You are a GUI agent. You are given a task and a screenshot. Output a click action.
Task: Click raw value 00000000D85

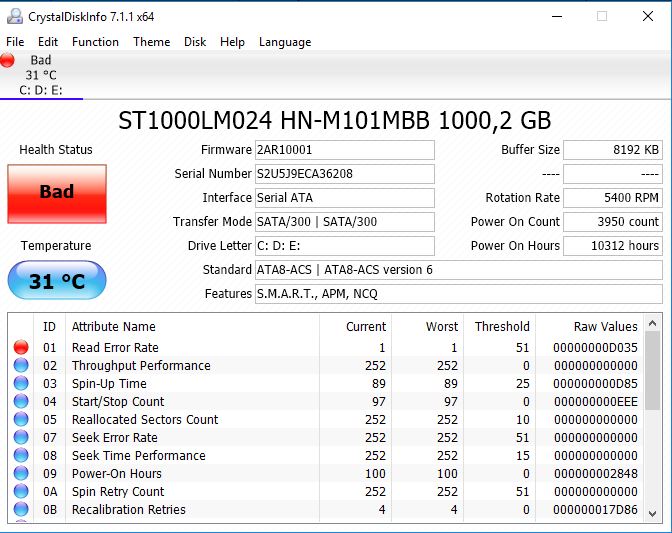tap(595, 383)
